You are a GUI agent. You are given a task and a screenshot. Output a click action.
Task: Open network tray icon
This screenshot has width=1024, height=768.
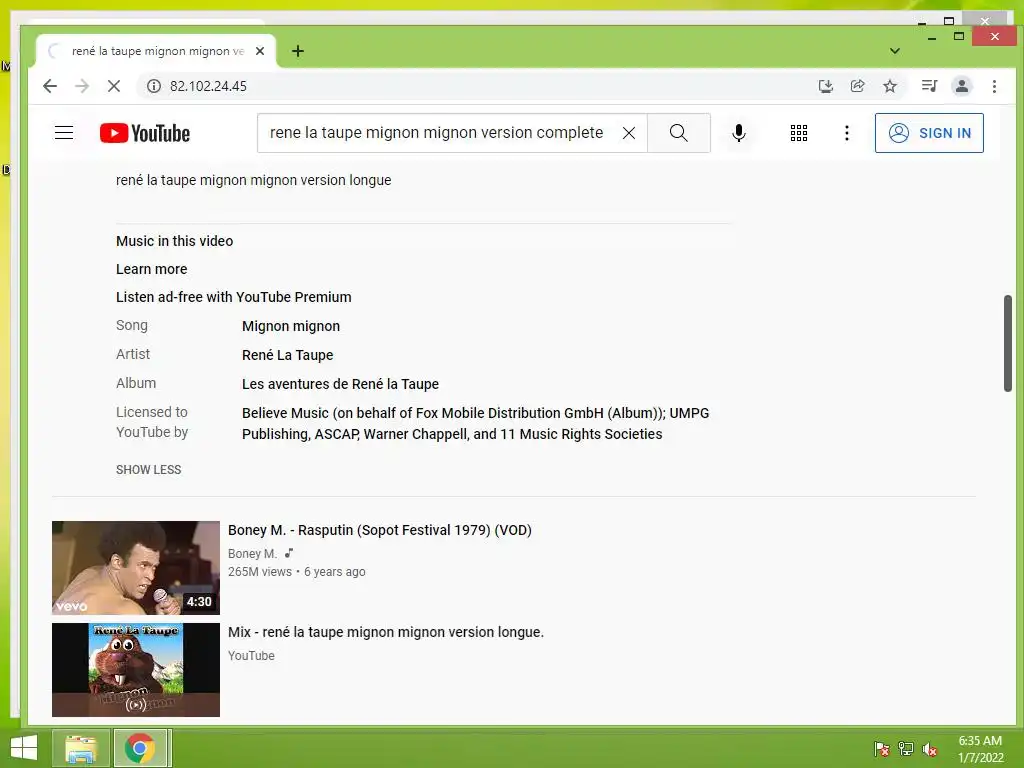click(906, 749)
